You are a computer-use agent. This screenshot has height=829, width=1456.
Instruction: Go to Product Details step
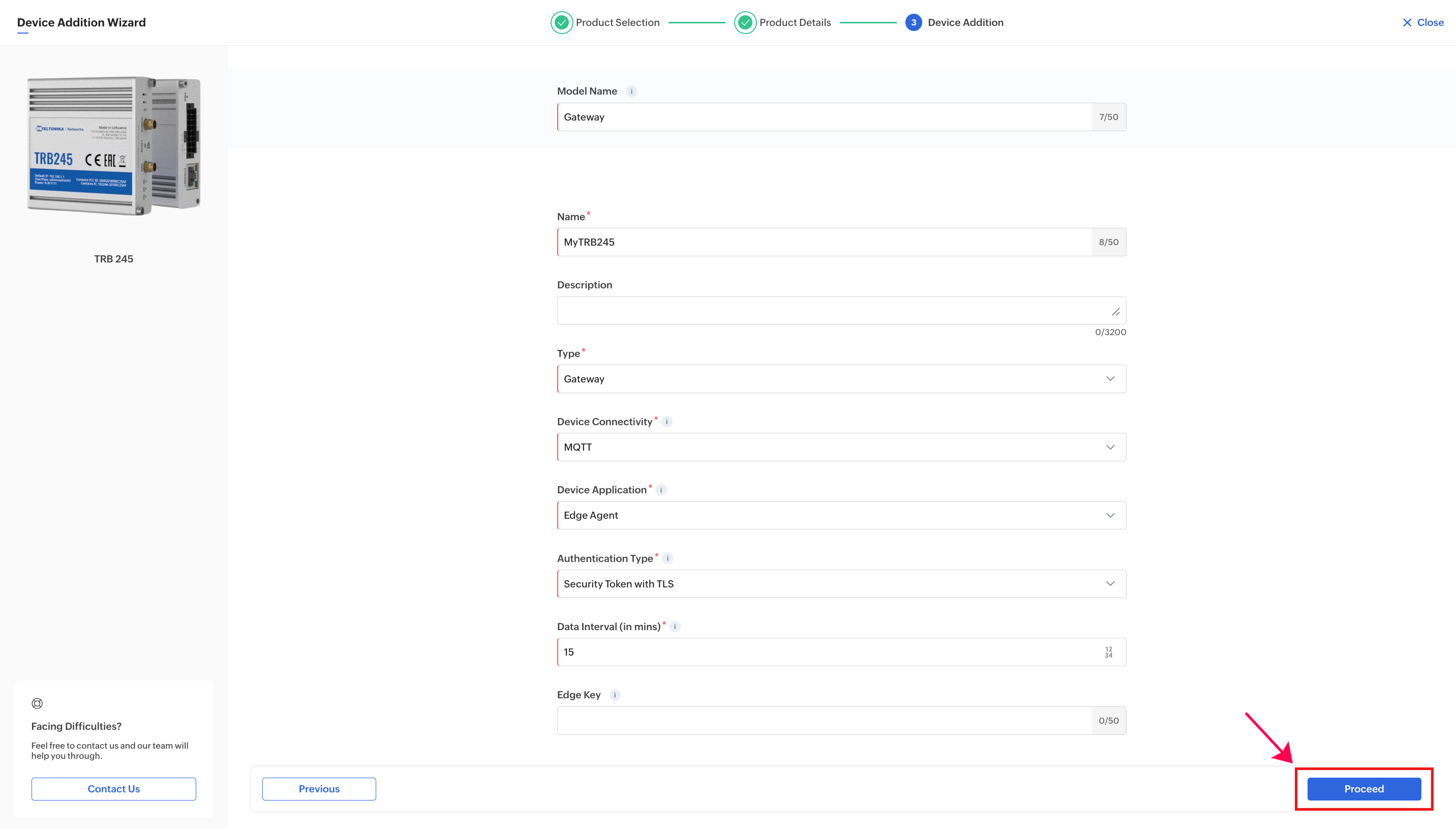(x=783, y=23)
